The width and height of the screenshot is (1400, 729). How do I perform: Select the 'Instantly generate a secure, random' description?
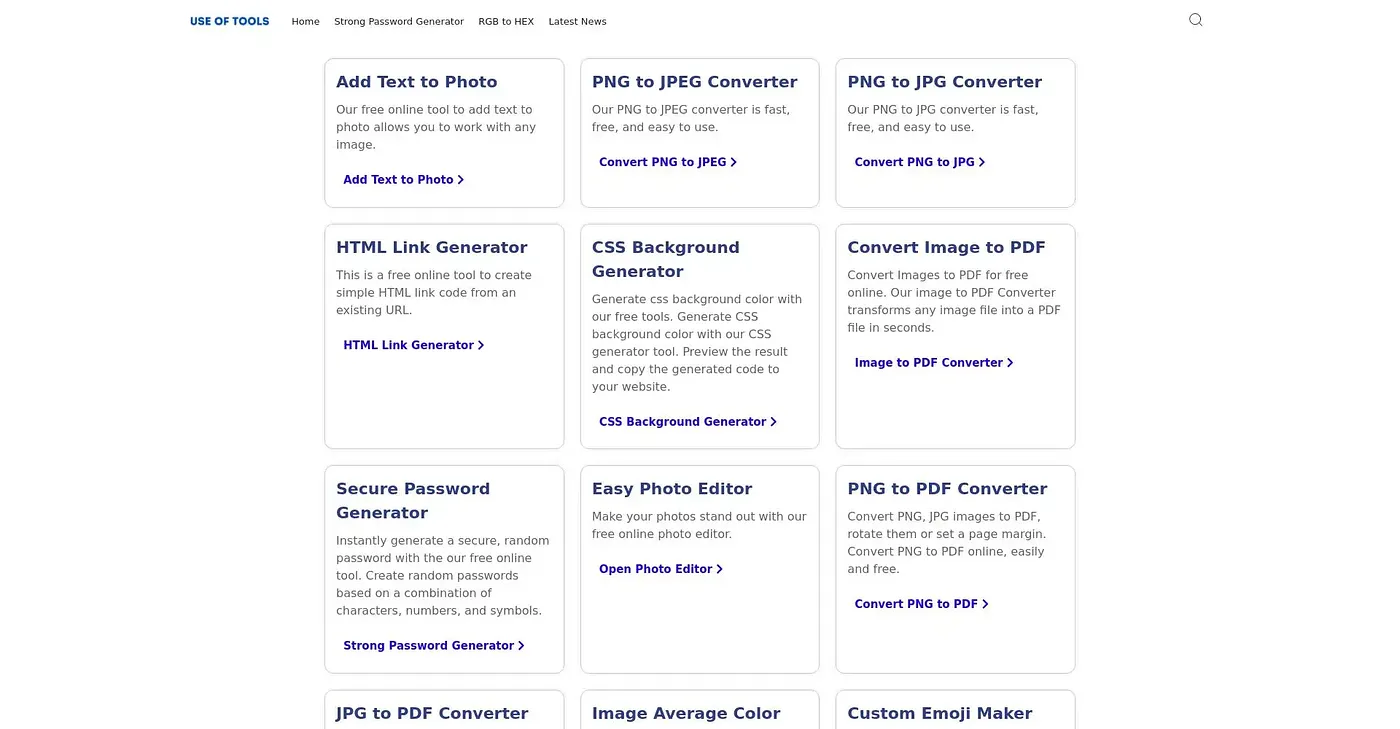pos(442,575)
